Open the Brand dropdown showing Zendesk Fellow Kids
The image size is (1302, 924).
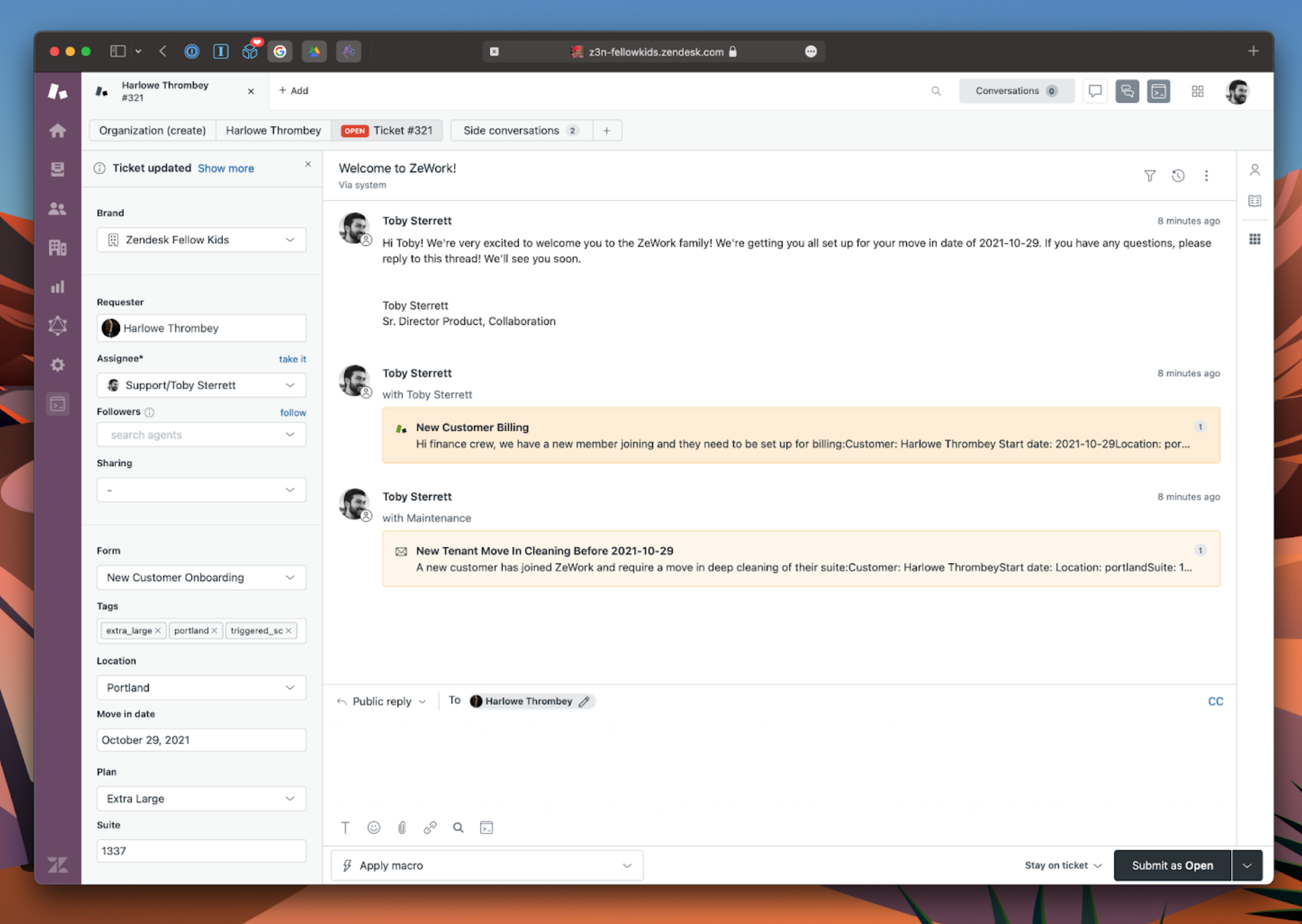(200, 240)
